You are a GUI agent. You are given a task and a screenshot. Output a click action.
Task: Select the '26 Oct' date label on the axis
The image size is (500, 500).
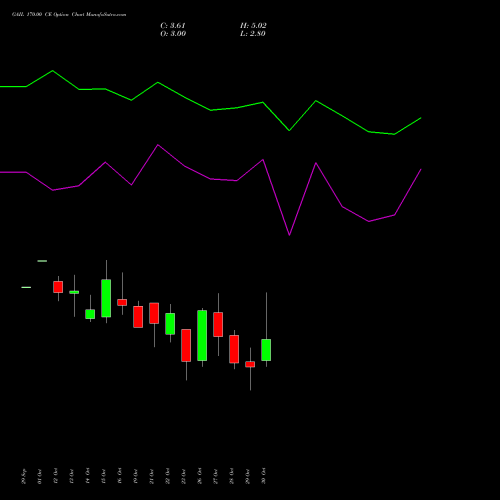point(200,476)
